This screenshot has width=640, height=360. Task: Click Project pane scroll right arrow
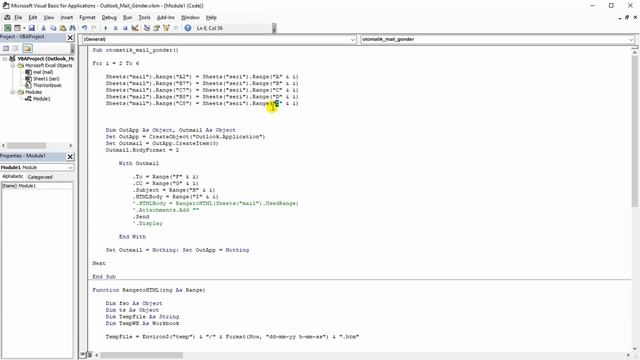tap(70, 146)
